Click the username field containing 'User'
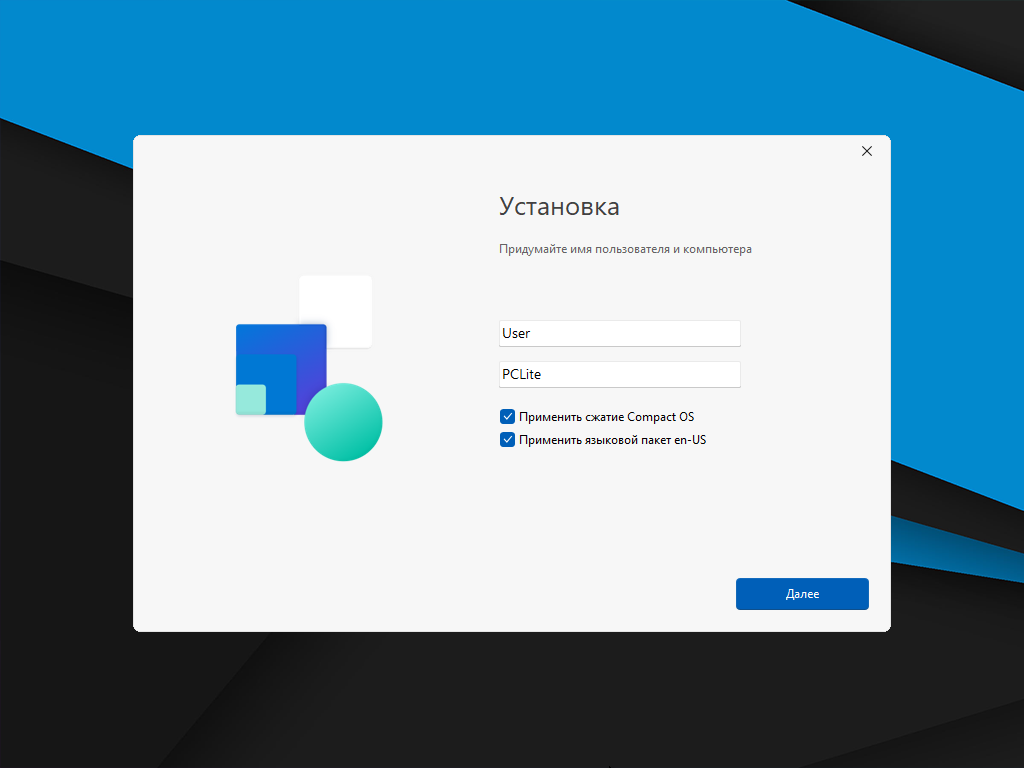 point(619,333)
